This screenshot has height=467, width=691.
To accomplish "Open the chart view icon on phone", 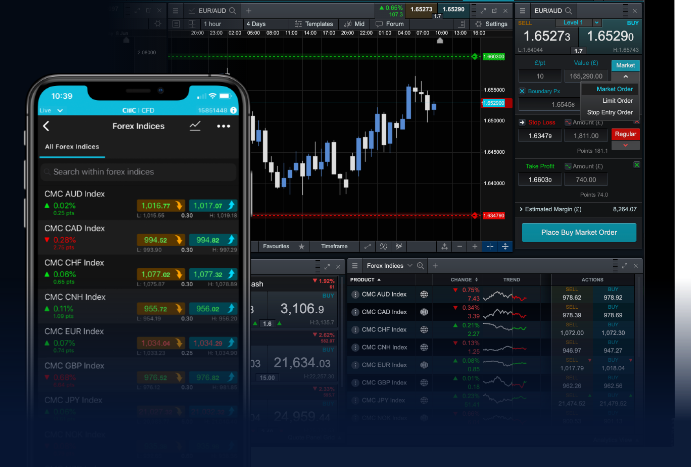I will click(195, 126).
